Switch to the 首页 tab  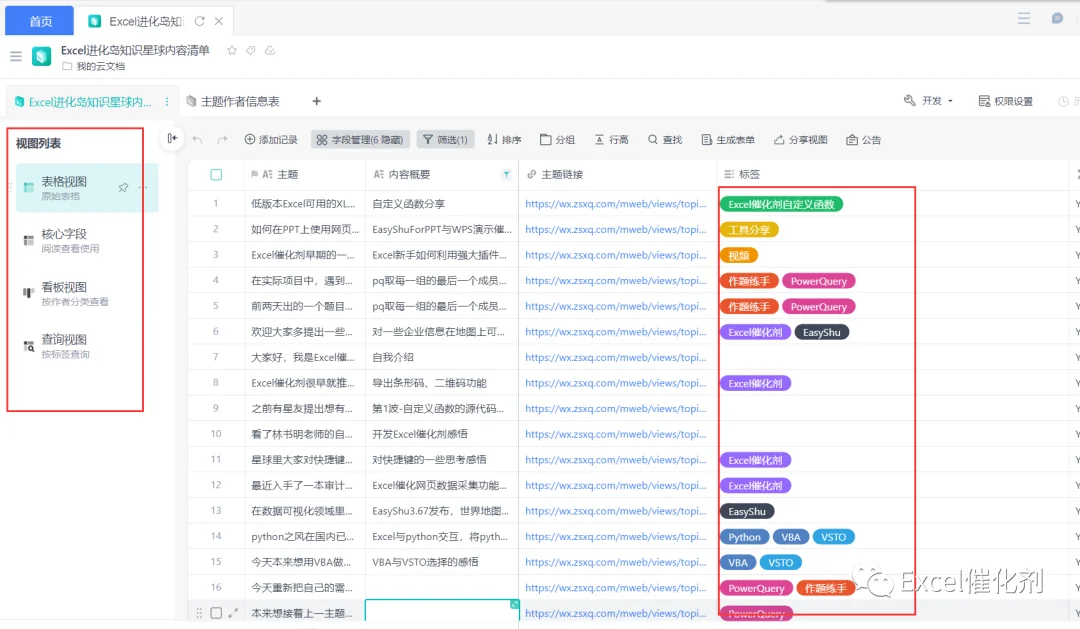pyautogui.click(x=40, y=21)
